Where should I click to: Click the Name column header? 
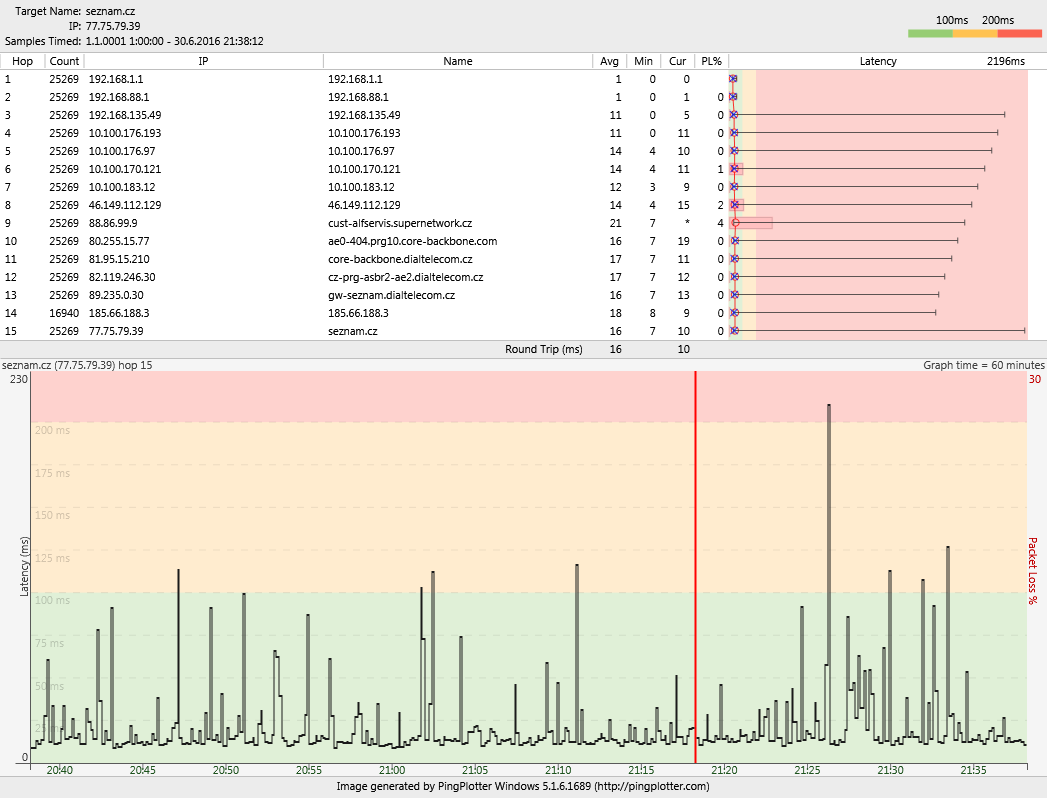click(457, 61)
